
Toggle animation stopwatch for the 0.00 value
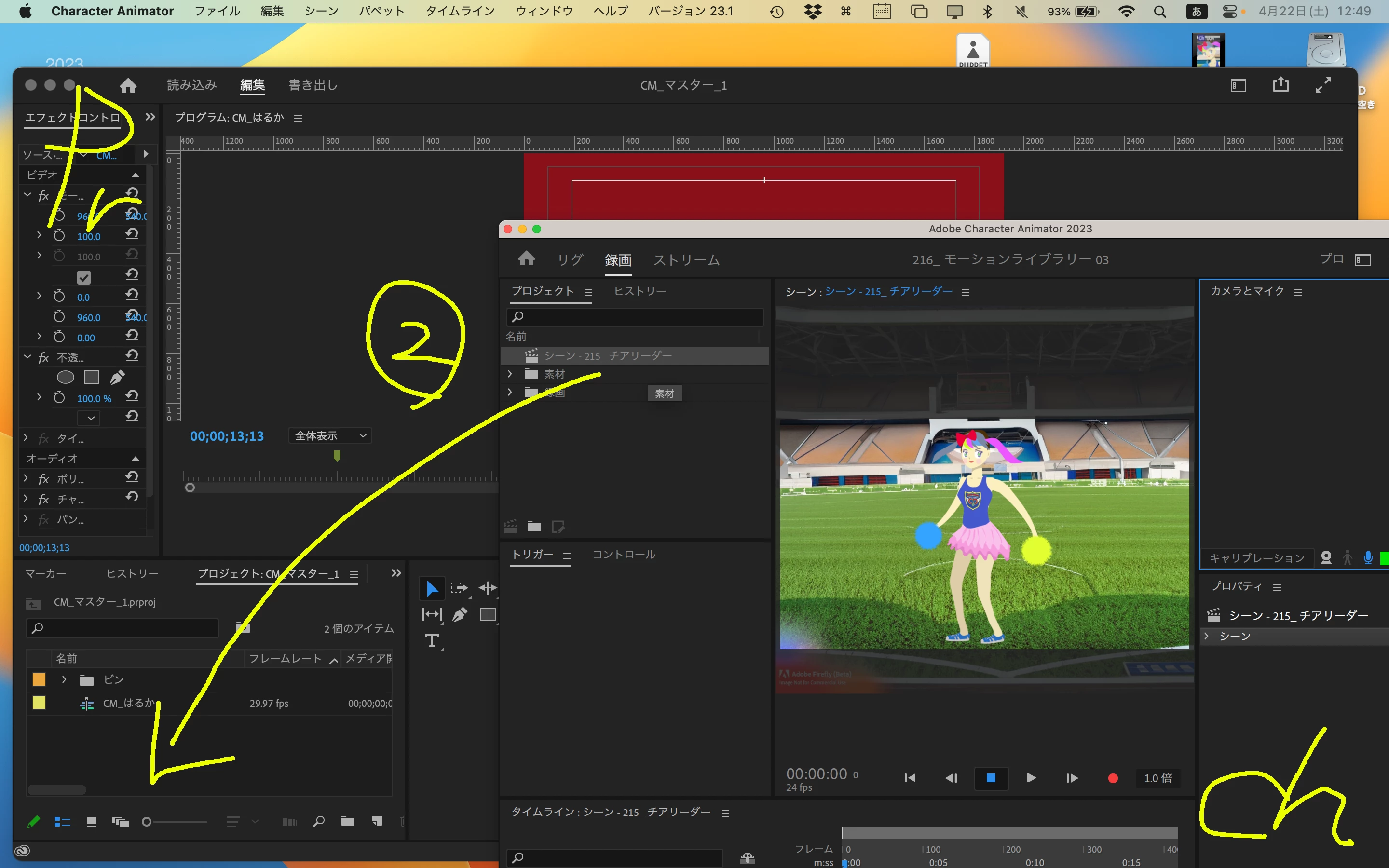click(x=59, y=337)
